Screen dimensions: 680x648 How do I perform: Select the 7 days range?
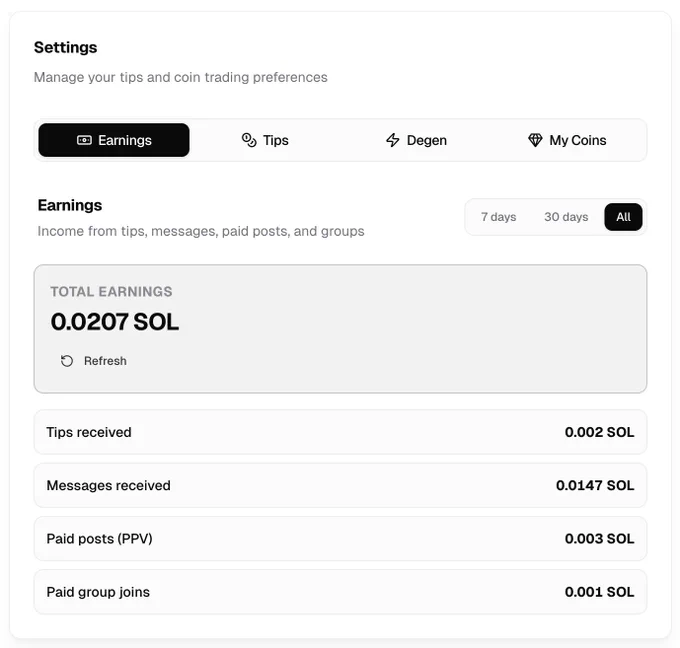coord(498,217)
